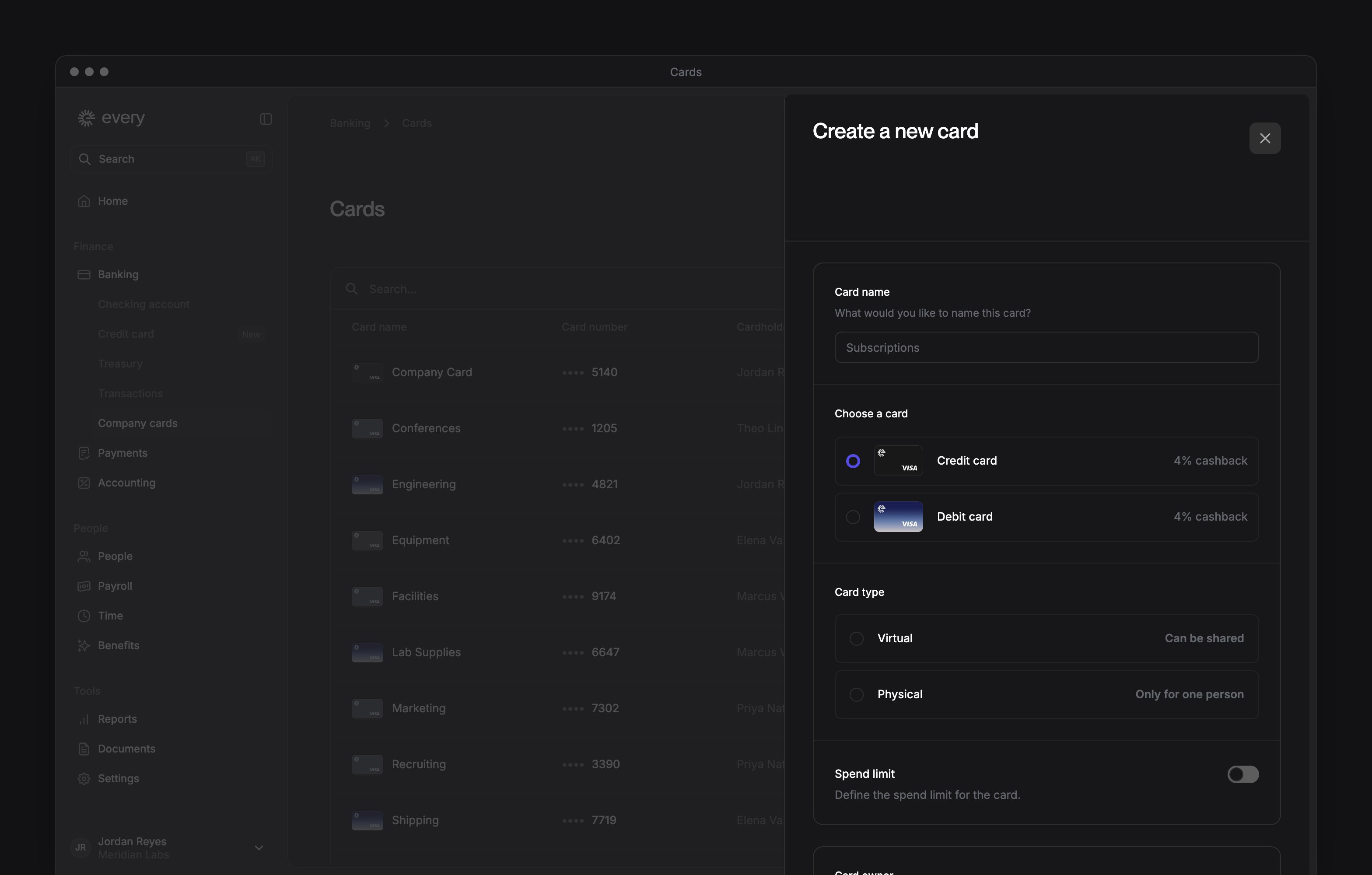Close the Create a new card panel
Screen dimensions: 1372x875
tap(1264, 138)
